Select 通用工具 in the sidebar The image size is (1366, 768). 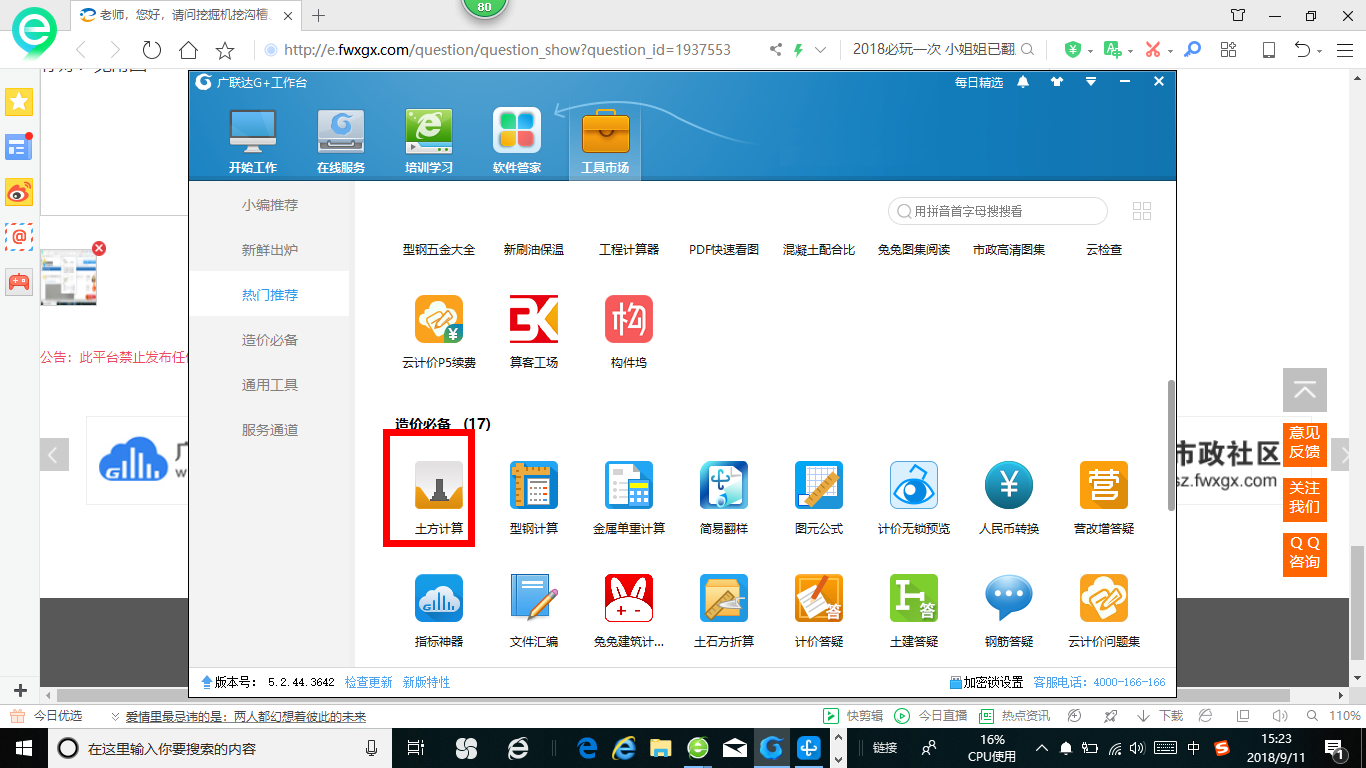pyautogui.click(x=270, y=385)
